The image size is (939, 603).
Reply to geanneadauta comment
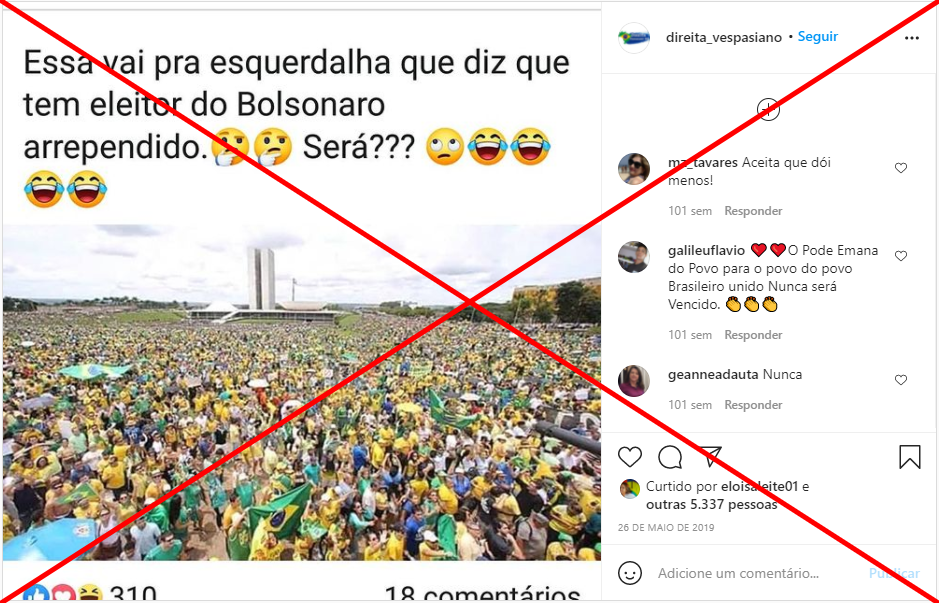[x=753, y=405]
